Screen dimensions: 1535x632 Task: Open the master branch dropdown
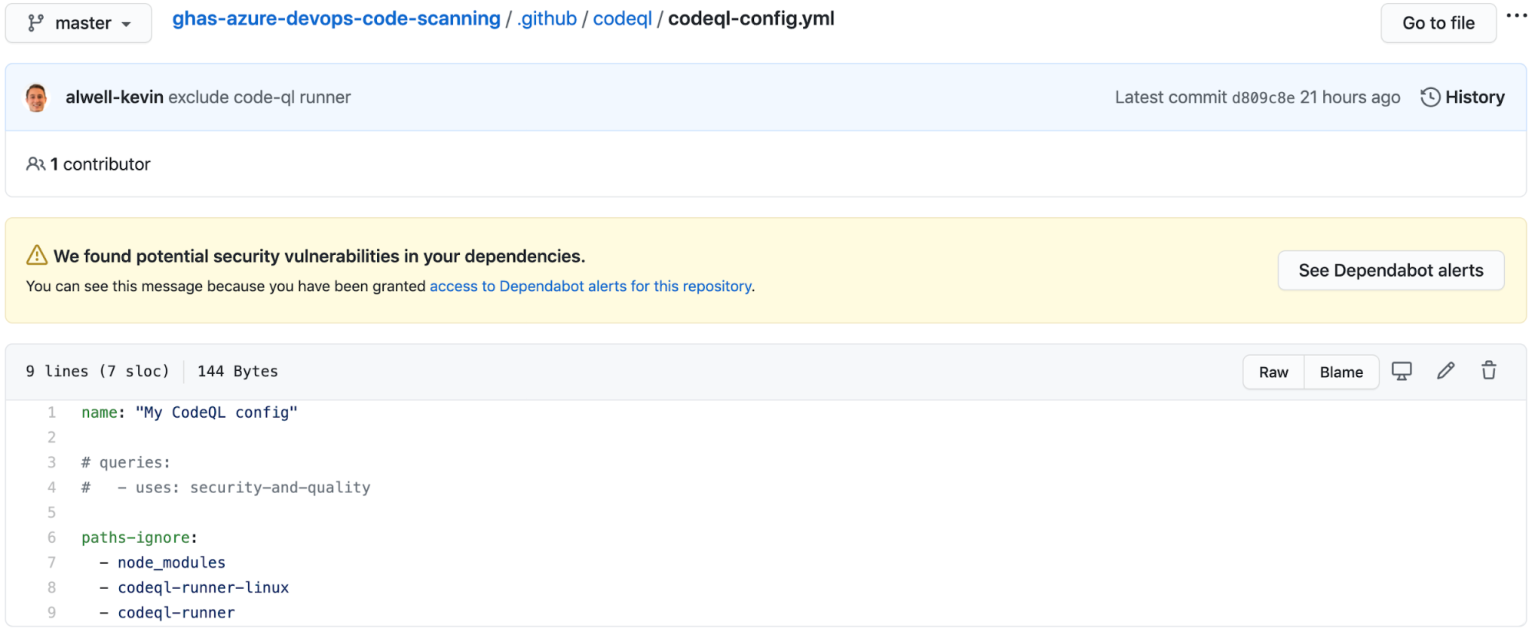pyautogui.click(x=79, y=23)
